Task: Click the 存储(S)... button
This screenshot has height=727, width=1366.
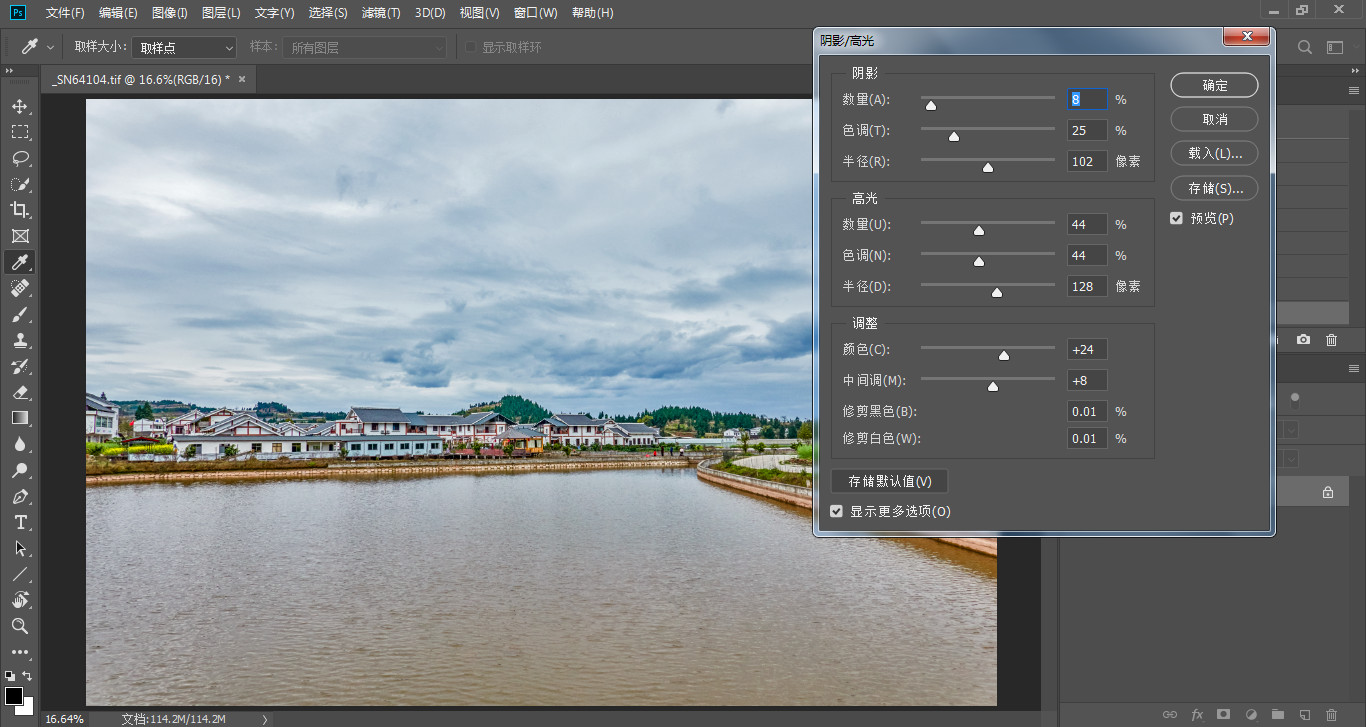Action: 1214,187
